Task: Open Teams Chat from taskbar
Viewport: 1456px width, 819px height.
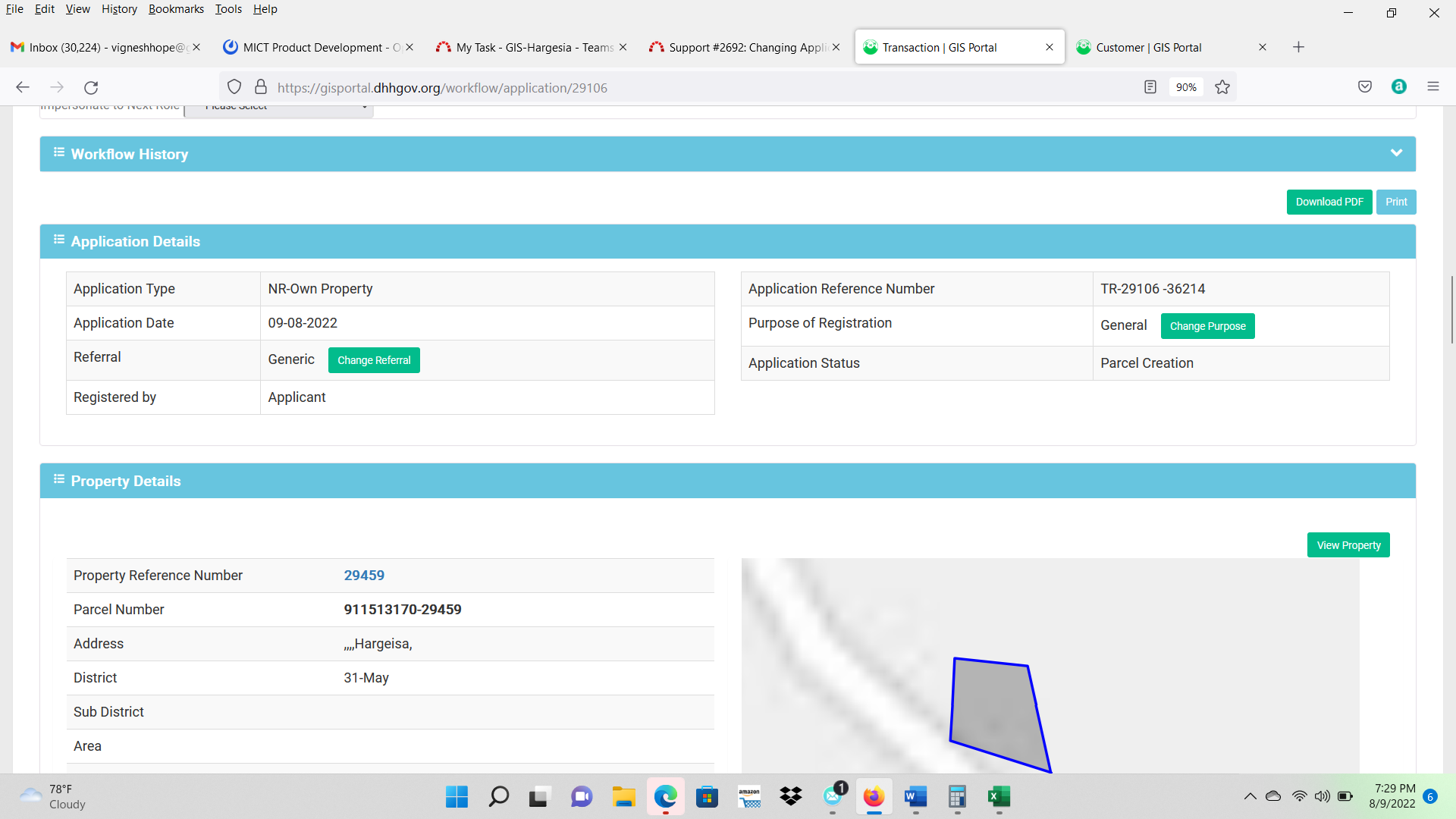Action: point(582,796)
